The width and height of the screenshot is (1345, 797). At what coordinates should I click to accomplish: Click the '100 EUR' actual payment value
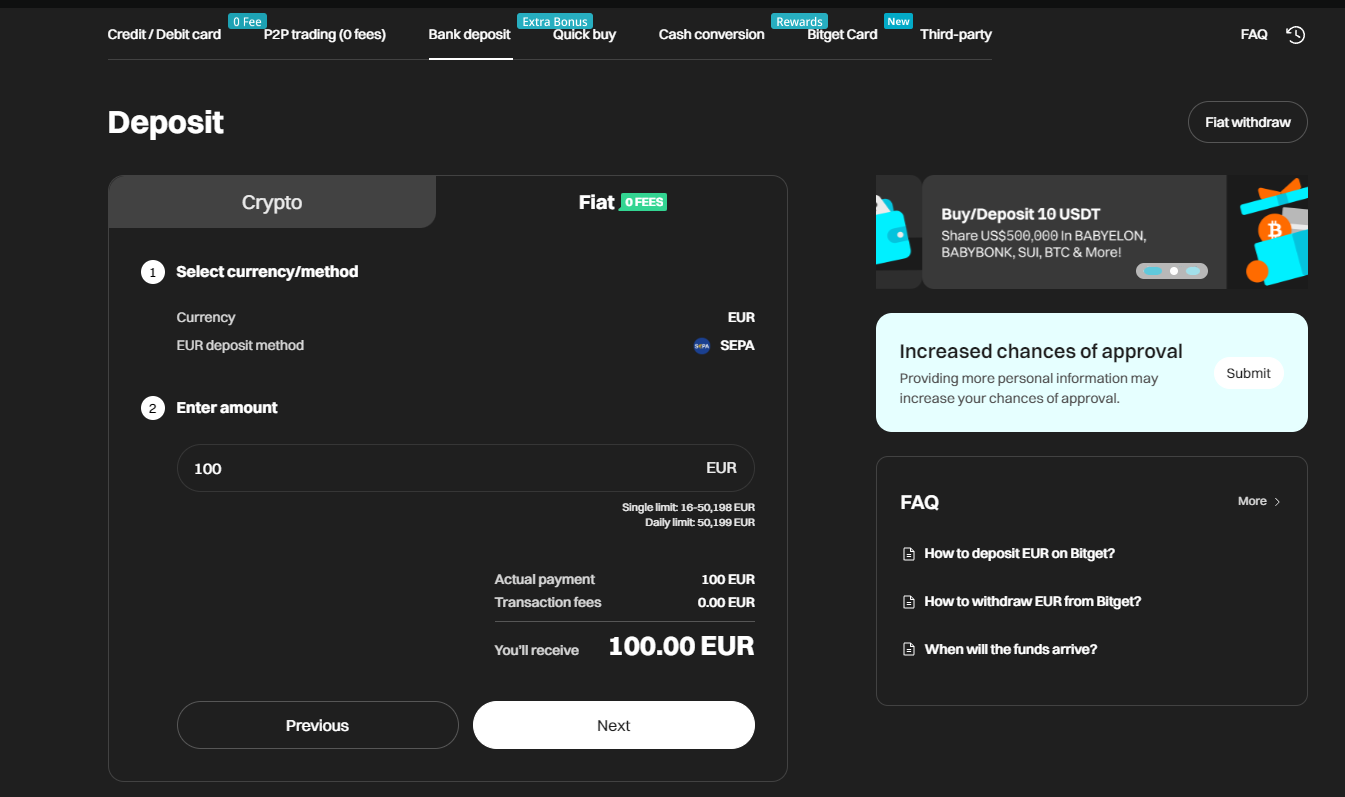pyautogui.click(x=728, y=580)
